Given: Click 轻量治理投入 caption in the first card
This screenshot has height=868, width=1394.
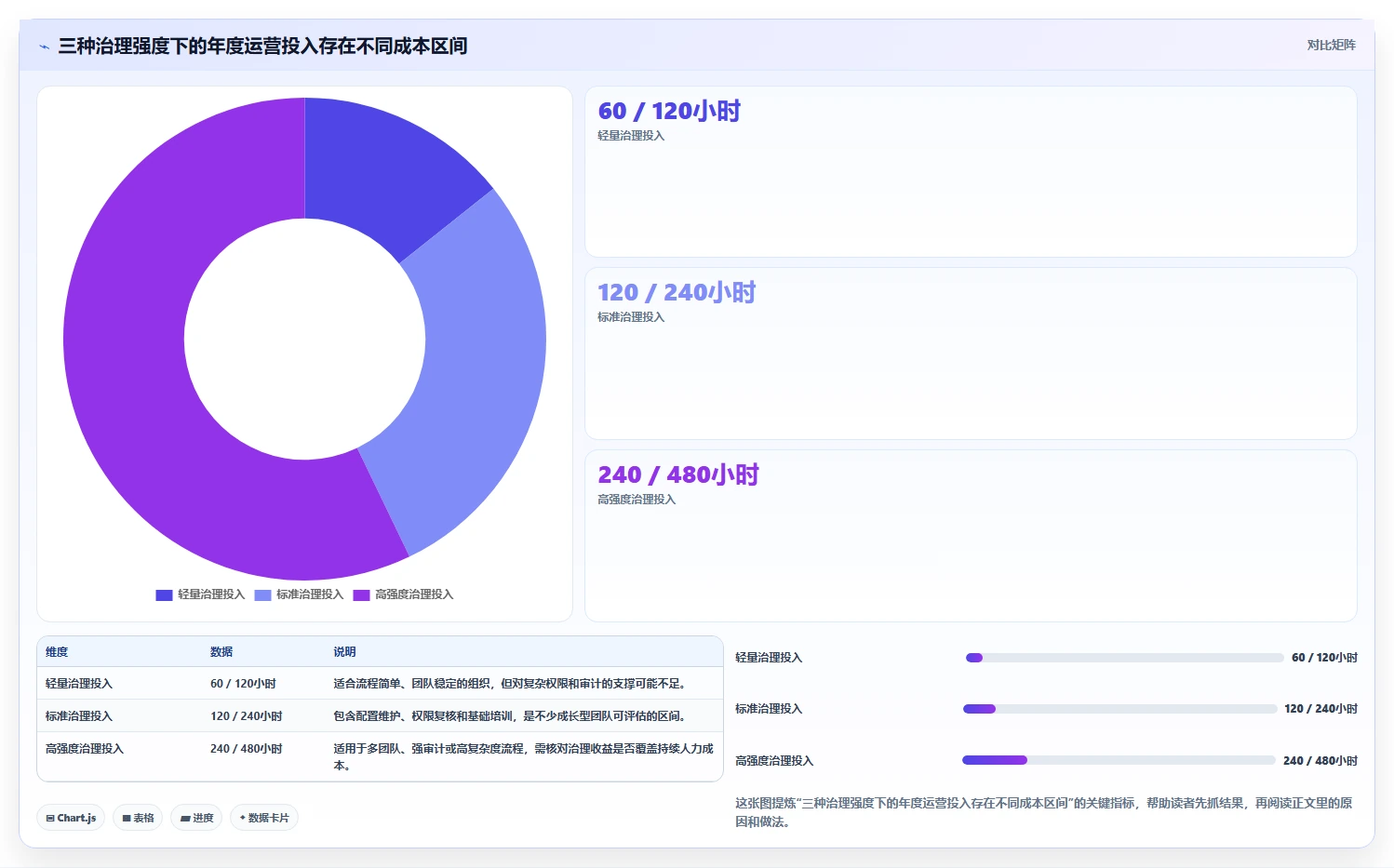Looking at the screenshot, I should click(x=631, y=136).
